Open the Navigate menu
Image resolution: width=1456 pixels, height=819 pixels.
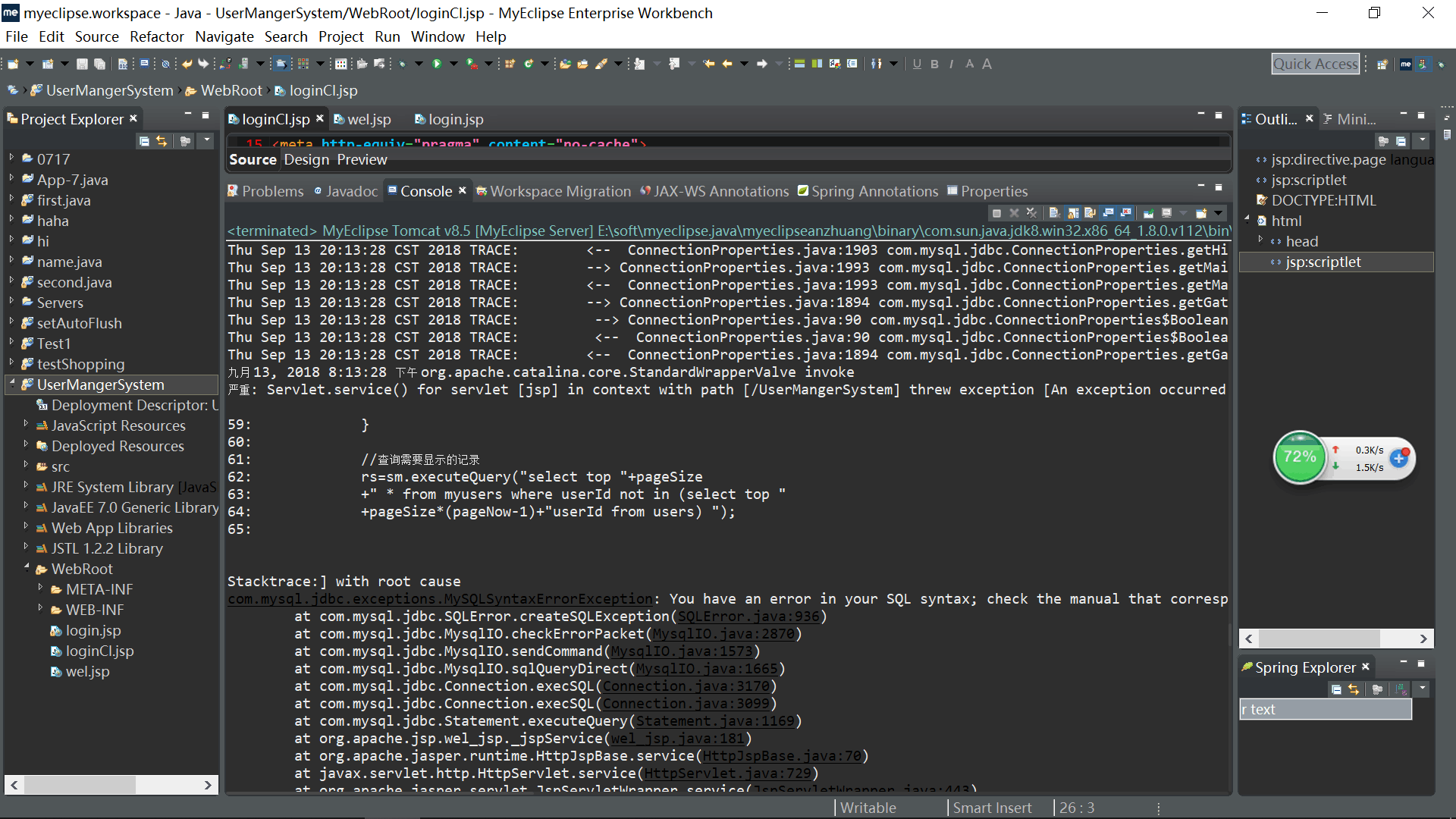click(224, 36)
